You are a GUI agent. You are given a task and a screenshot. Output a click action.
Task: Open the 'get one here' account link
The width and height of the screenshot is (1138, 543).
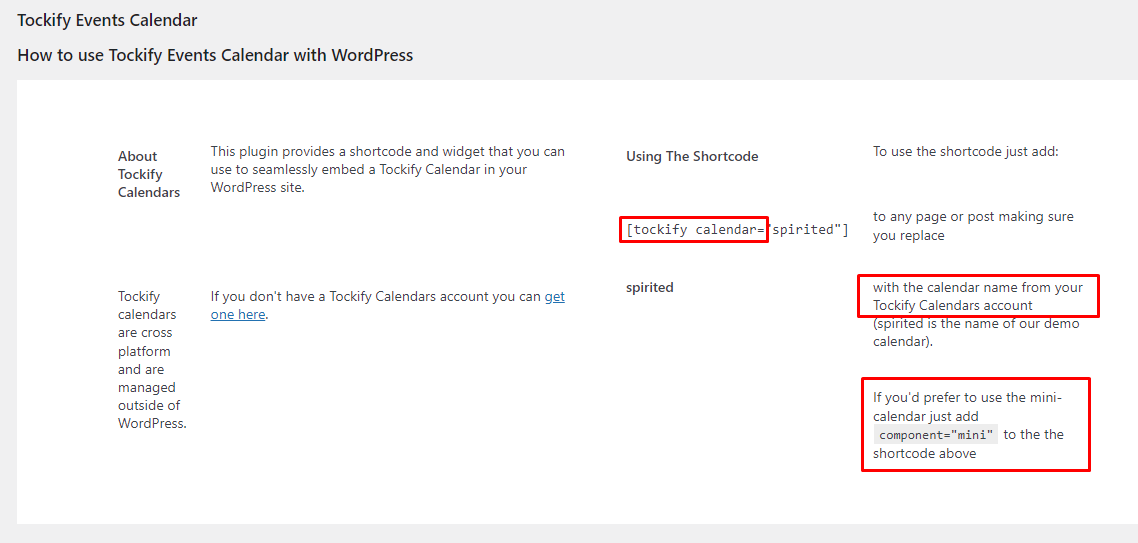[388, 306]
